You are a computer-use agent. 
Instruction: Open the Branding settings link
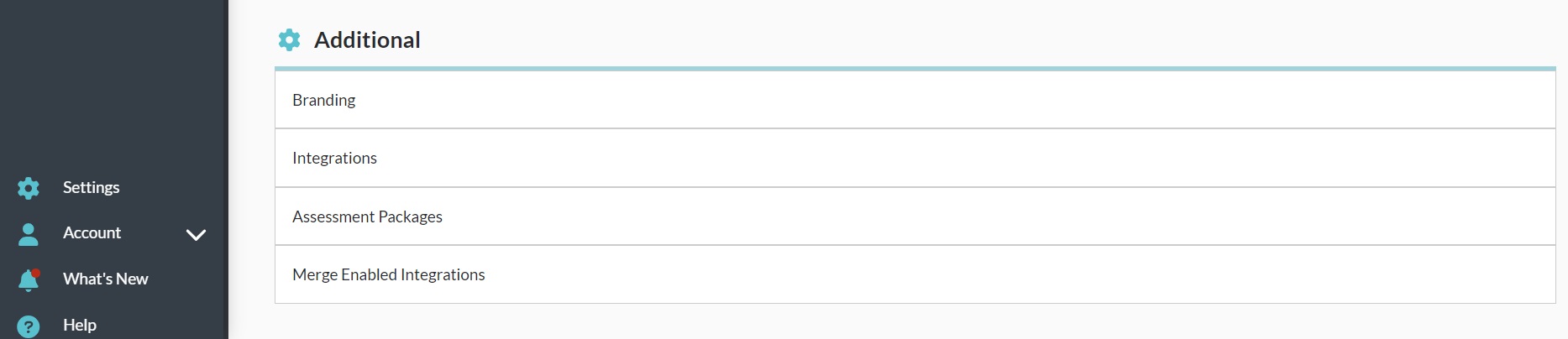[323, 100]
